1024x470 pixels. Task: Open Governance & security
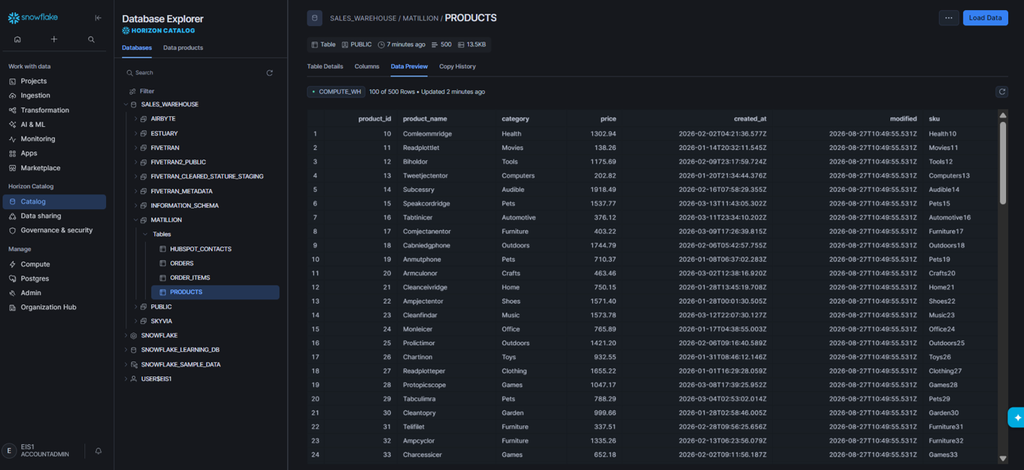coord(54,230)
